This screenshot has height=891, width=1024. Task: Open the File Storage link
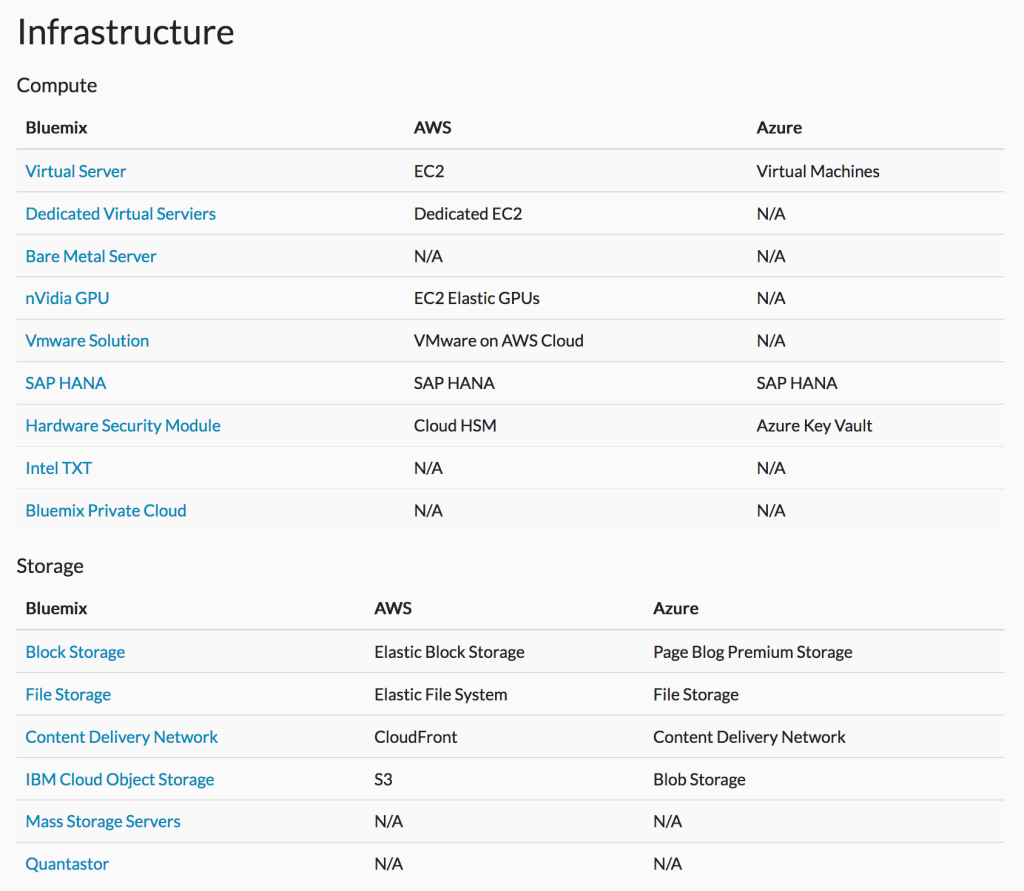[x=68, y=694]
